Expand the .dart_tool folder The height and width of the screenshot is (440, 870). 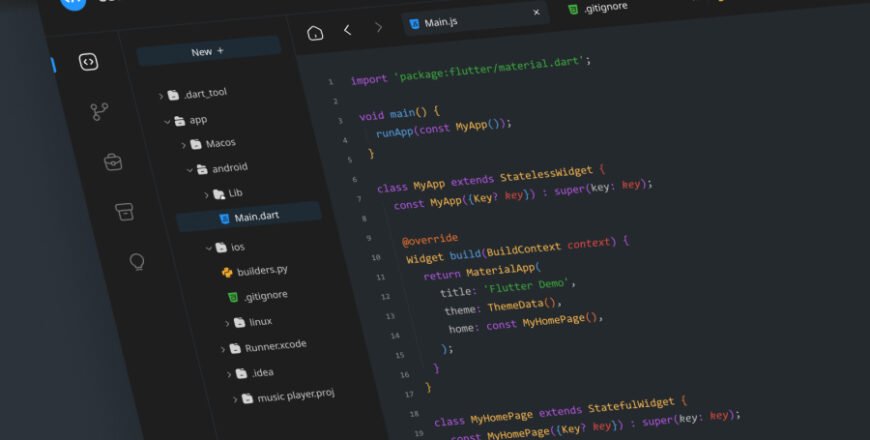pyautogui.click(x=161, y=95)
